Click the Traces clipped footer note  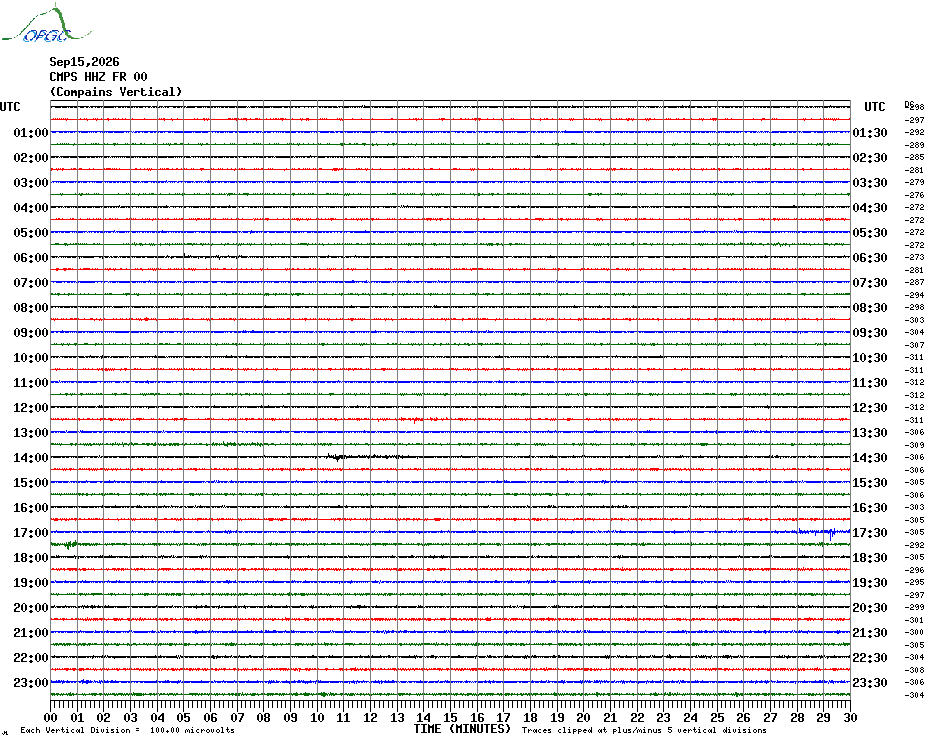tap(644, 730)
